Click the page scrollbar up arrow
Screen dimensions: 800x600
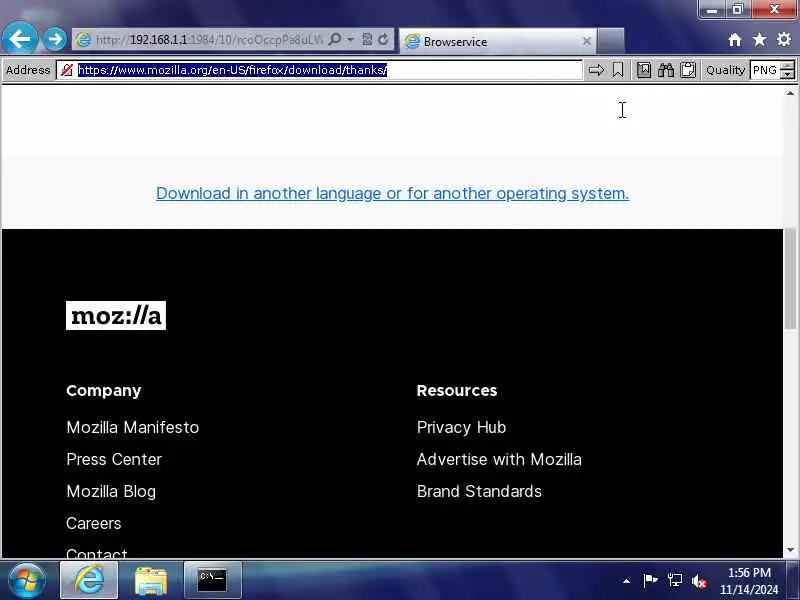pyautogui.click(x=790, y=93)
